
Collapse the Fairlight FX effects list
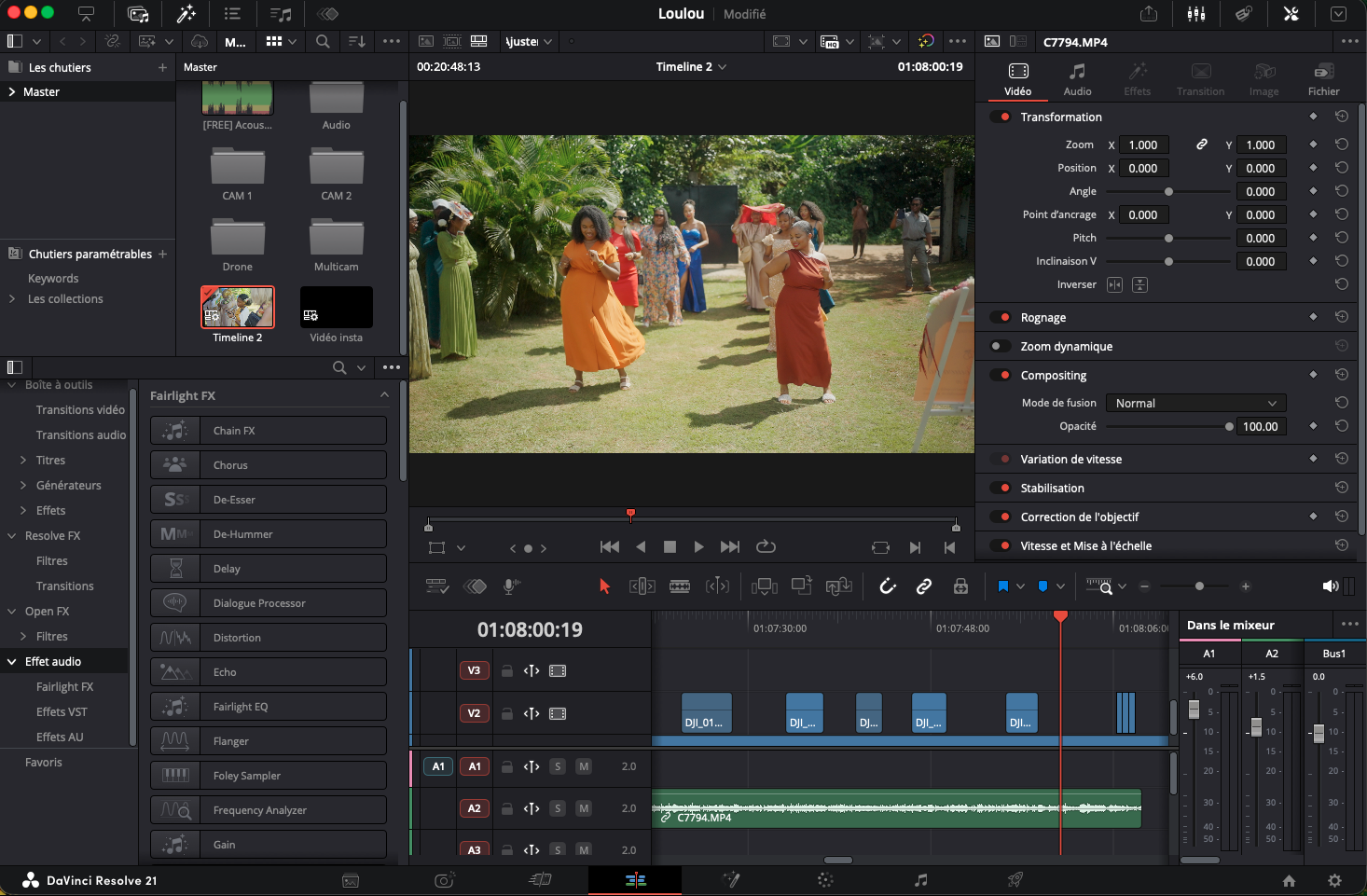point(384,395)
